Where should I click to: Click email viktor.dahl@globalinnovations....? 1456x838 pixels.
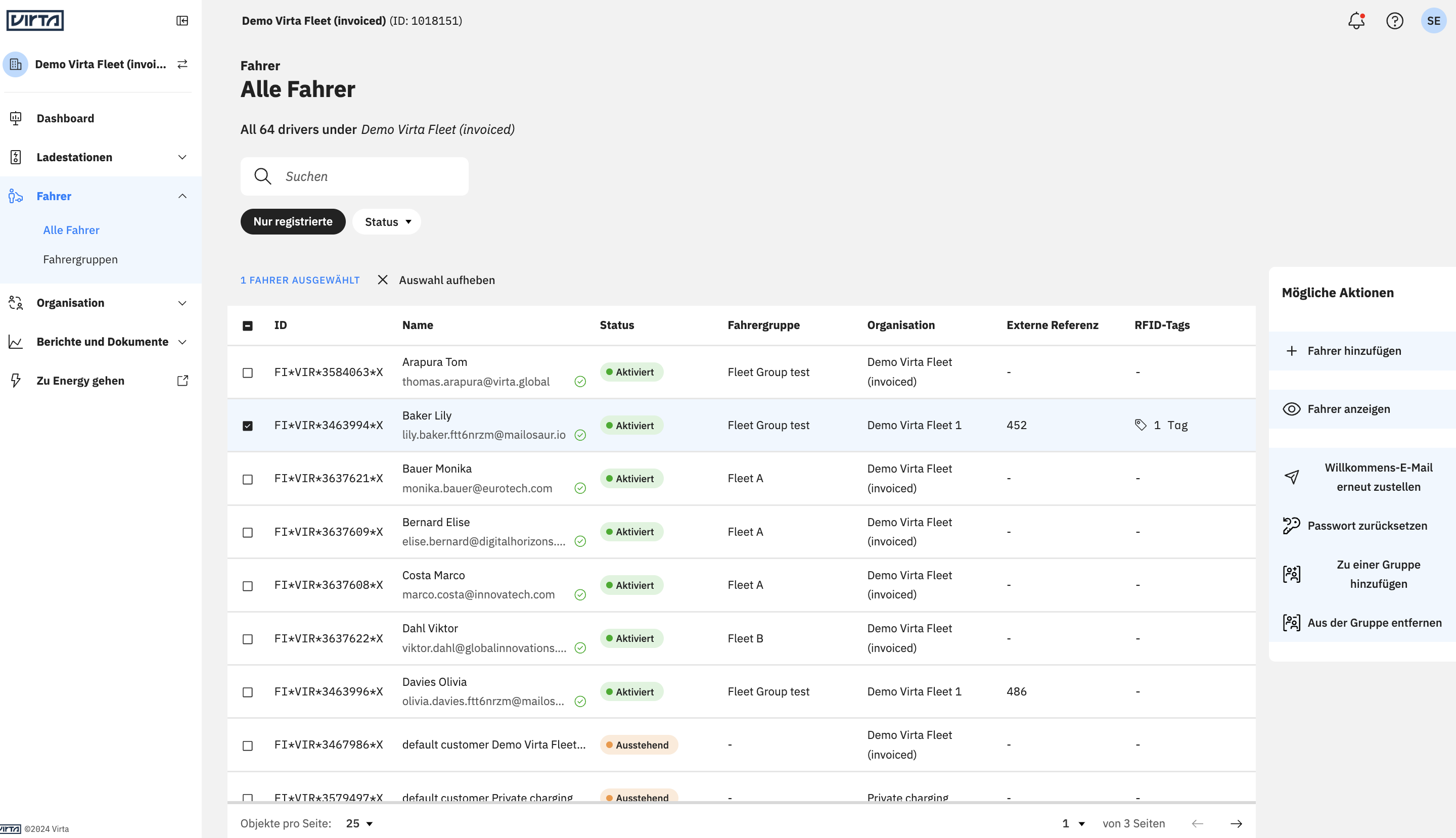[x=484, y=647]
